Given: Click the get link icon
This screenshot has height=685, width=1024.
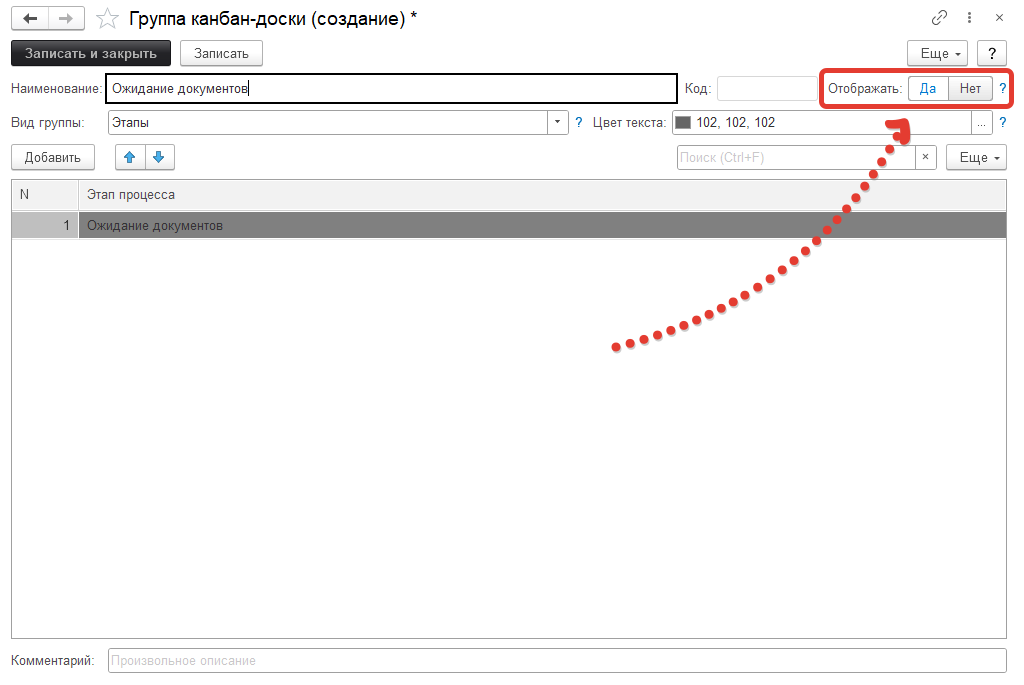Looking at the screenshot, I should [938, 17].
